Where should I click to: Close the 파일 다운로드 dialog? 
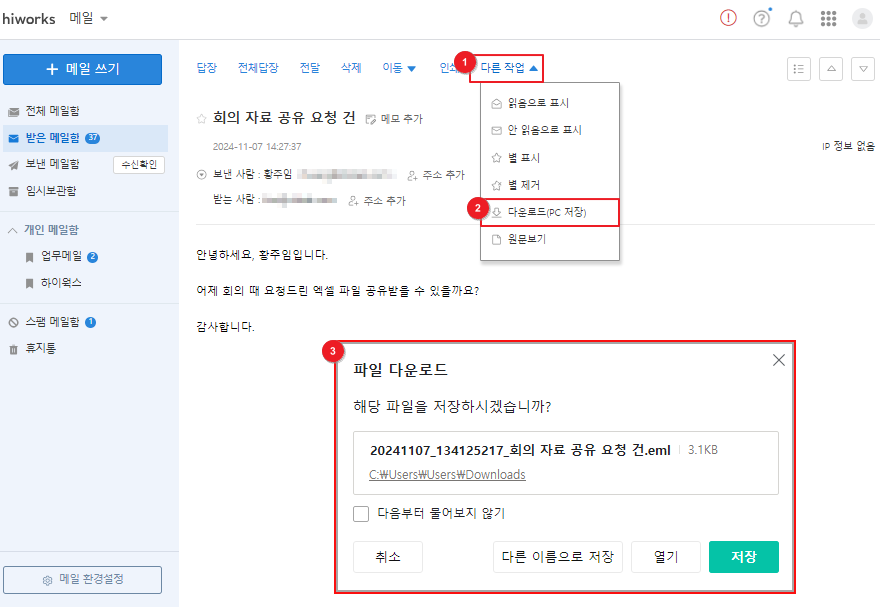tap(778, 360)
